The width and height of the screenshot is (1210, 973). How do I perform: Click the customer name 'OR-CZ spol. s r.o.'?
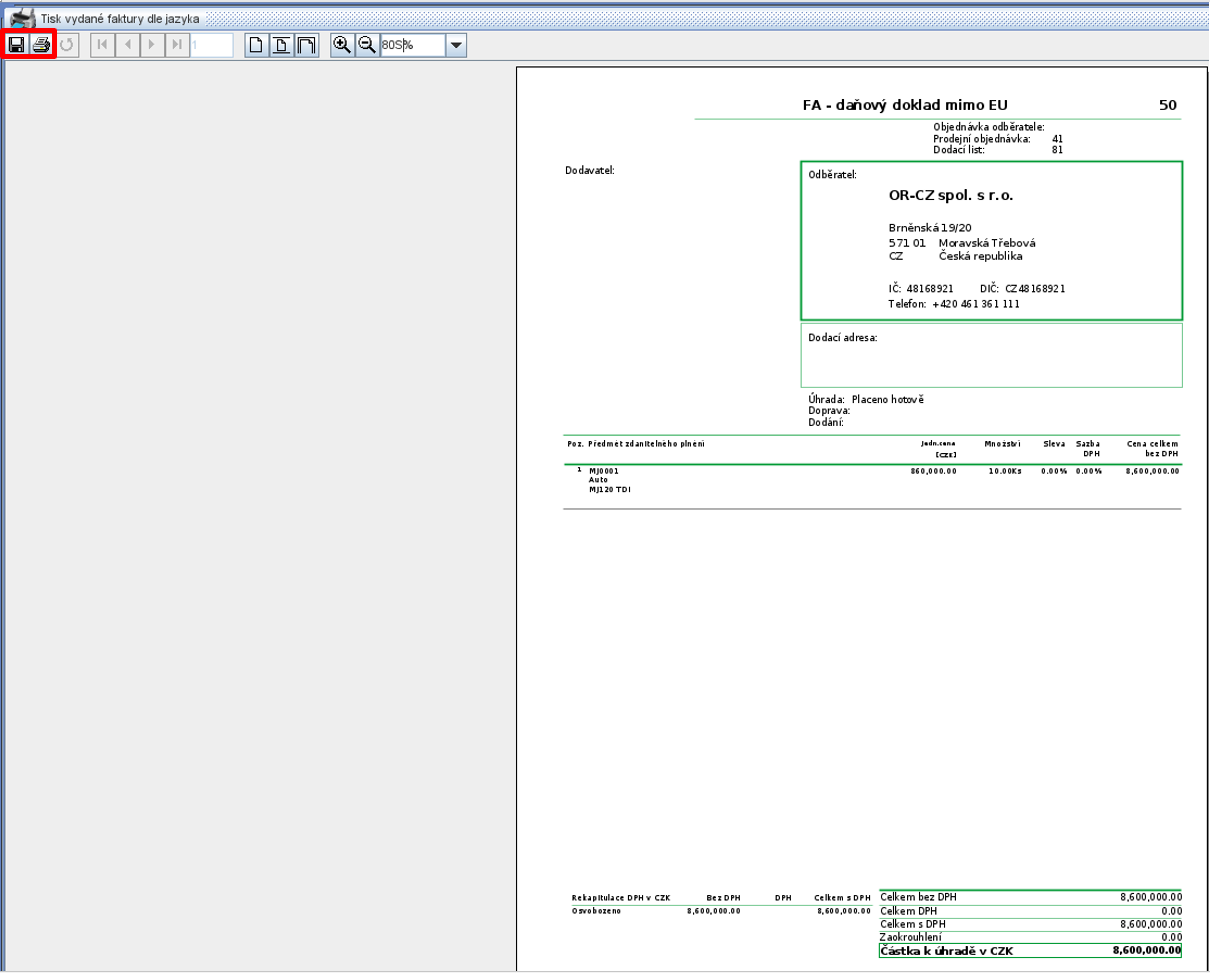pos(950,196)
